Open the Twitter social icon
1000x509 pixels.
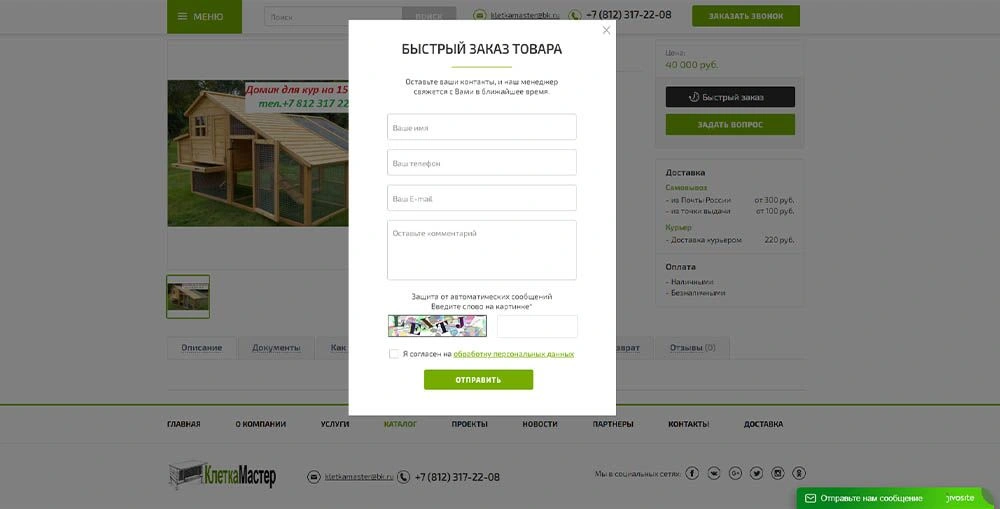[x=756, y=473]
